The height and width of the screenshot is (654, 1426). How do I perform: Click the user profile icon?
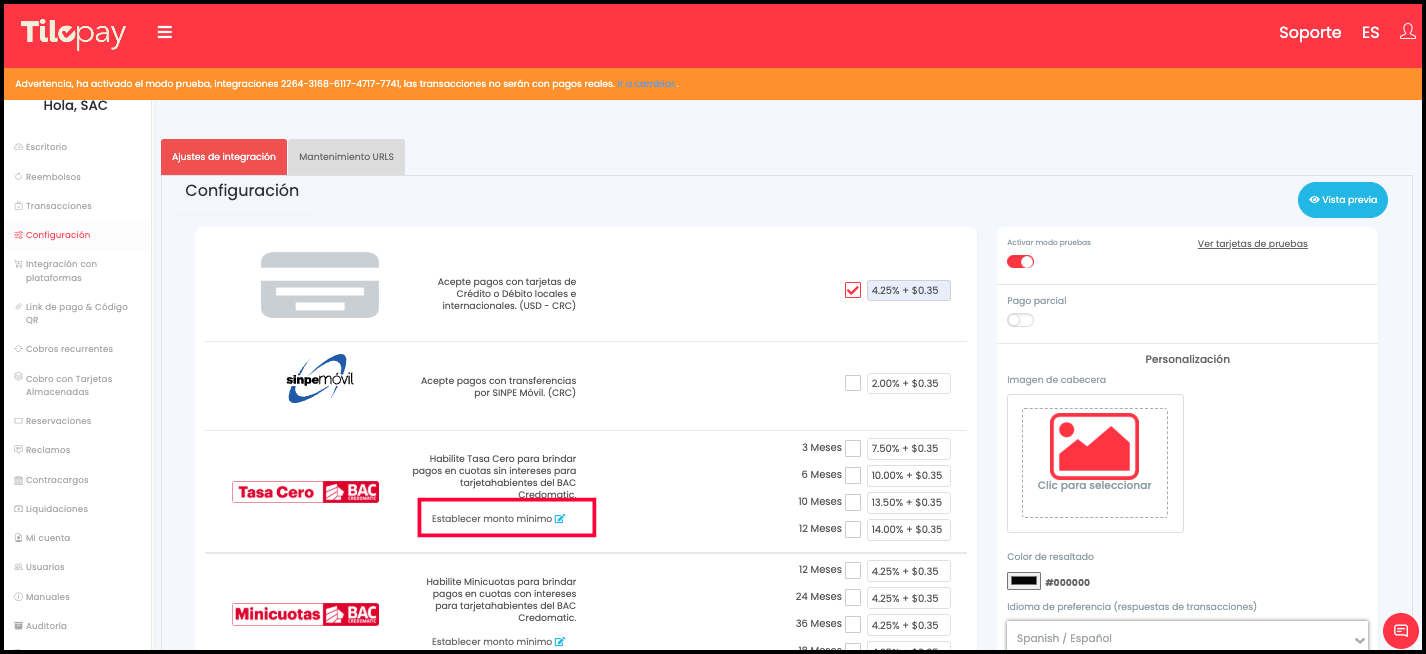(x=1407, y=32)
